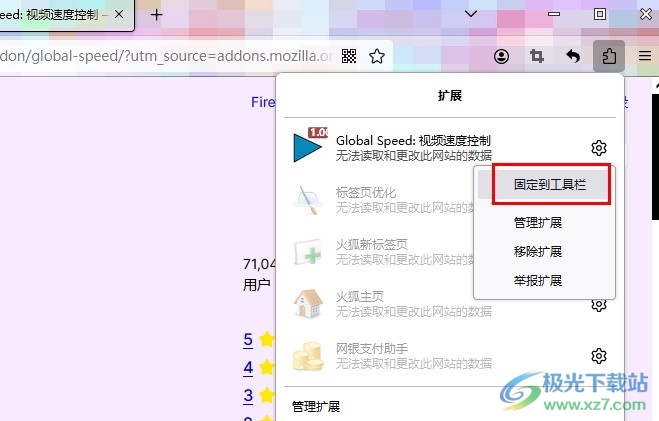Click the undo back arrow toolbar icon

(573, 56)
